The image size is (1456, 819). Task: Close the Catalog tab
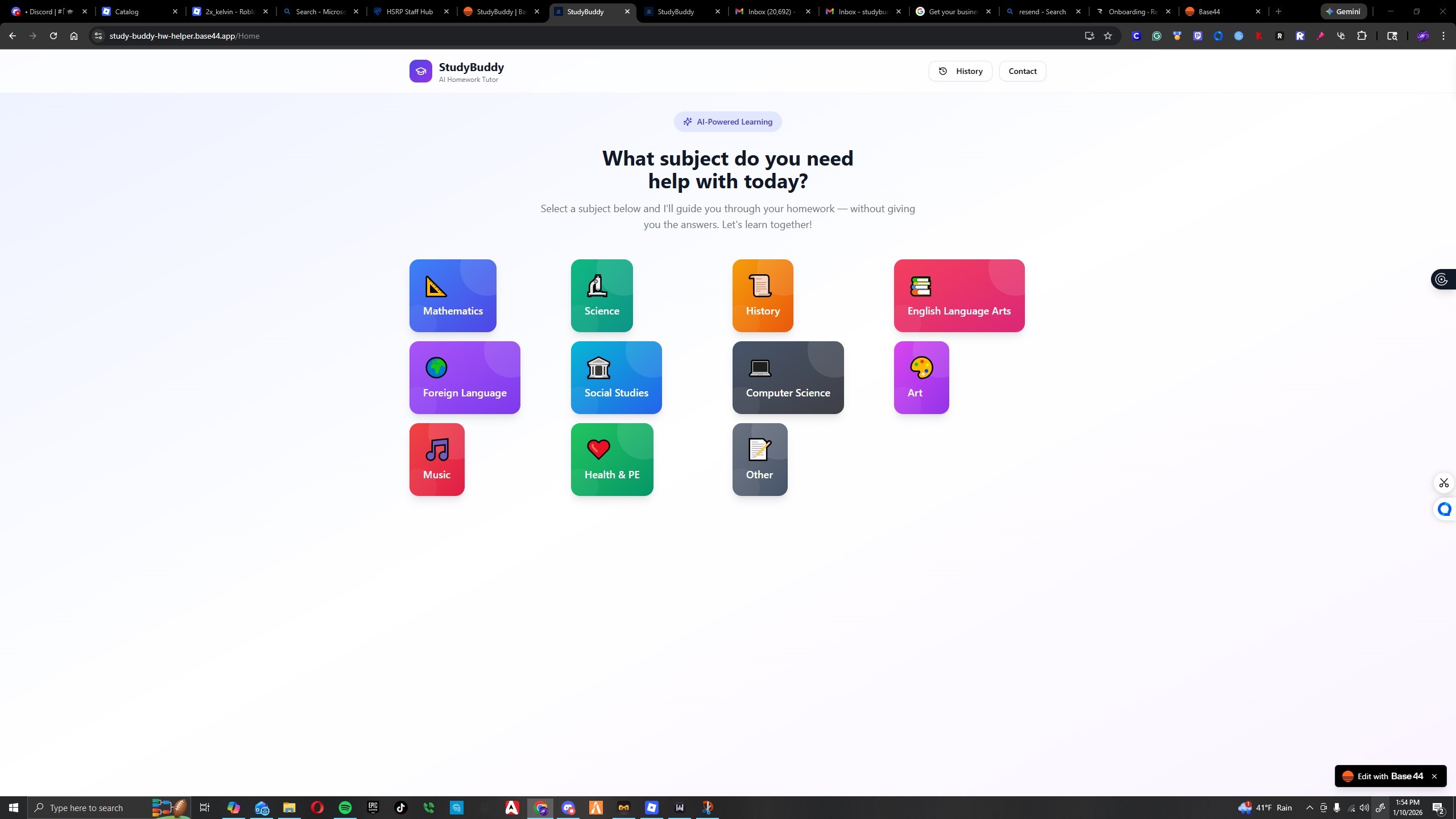(x=175, y=11)
